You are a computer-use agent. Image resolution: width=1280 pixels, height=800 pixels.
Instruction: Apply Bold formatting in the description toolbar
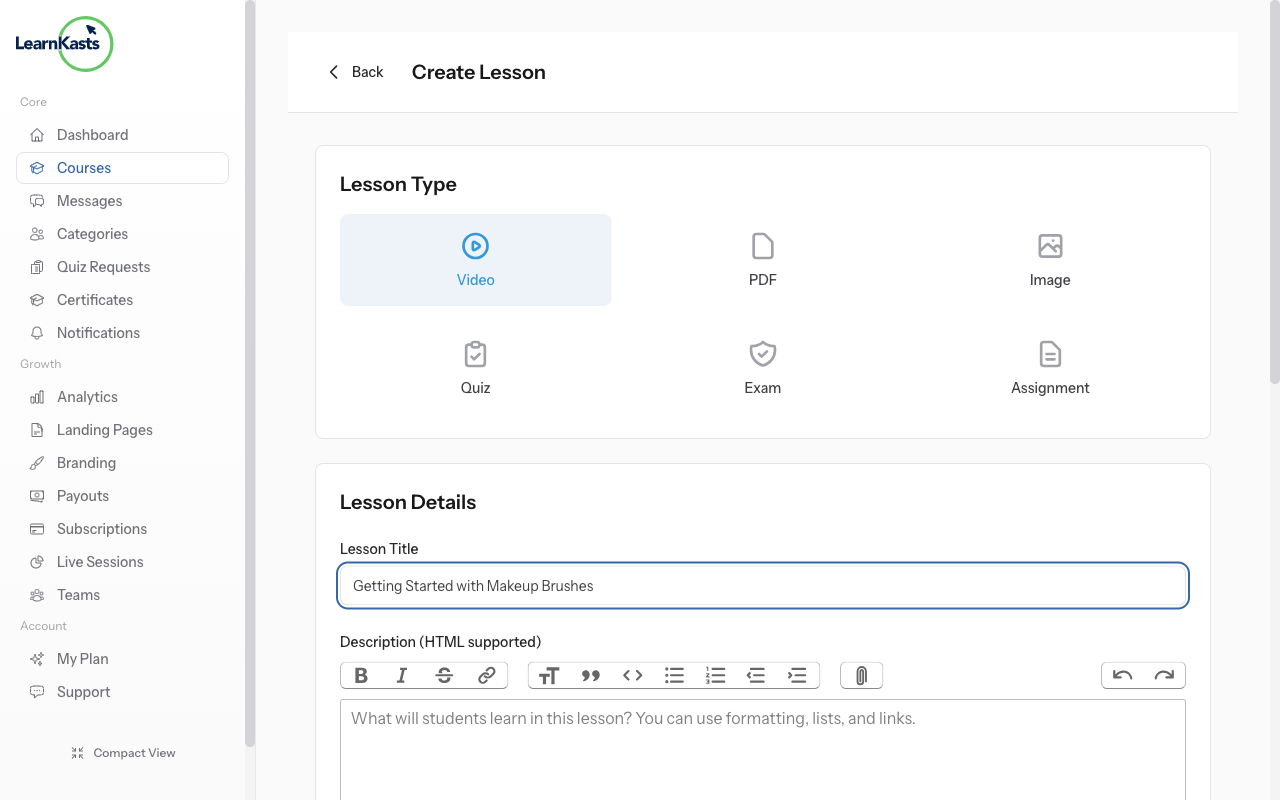(x=361, y=675)
